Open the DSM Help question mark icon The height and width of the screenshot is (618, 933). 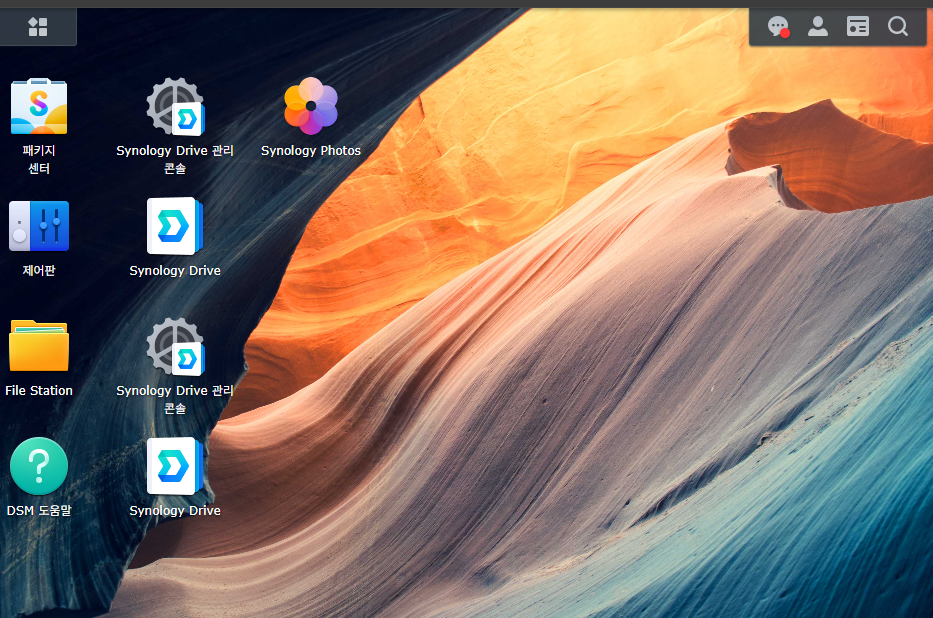[39, 466]
